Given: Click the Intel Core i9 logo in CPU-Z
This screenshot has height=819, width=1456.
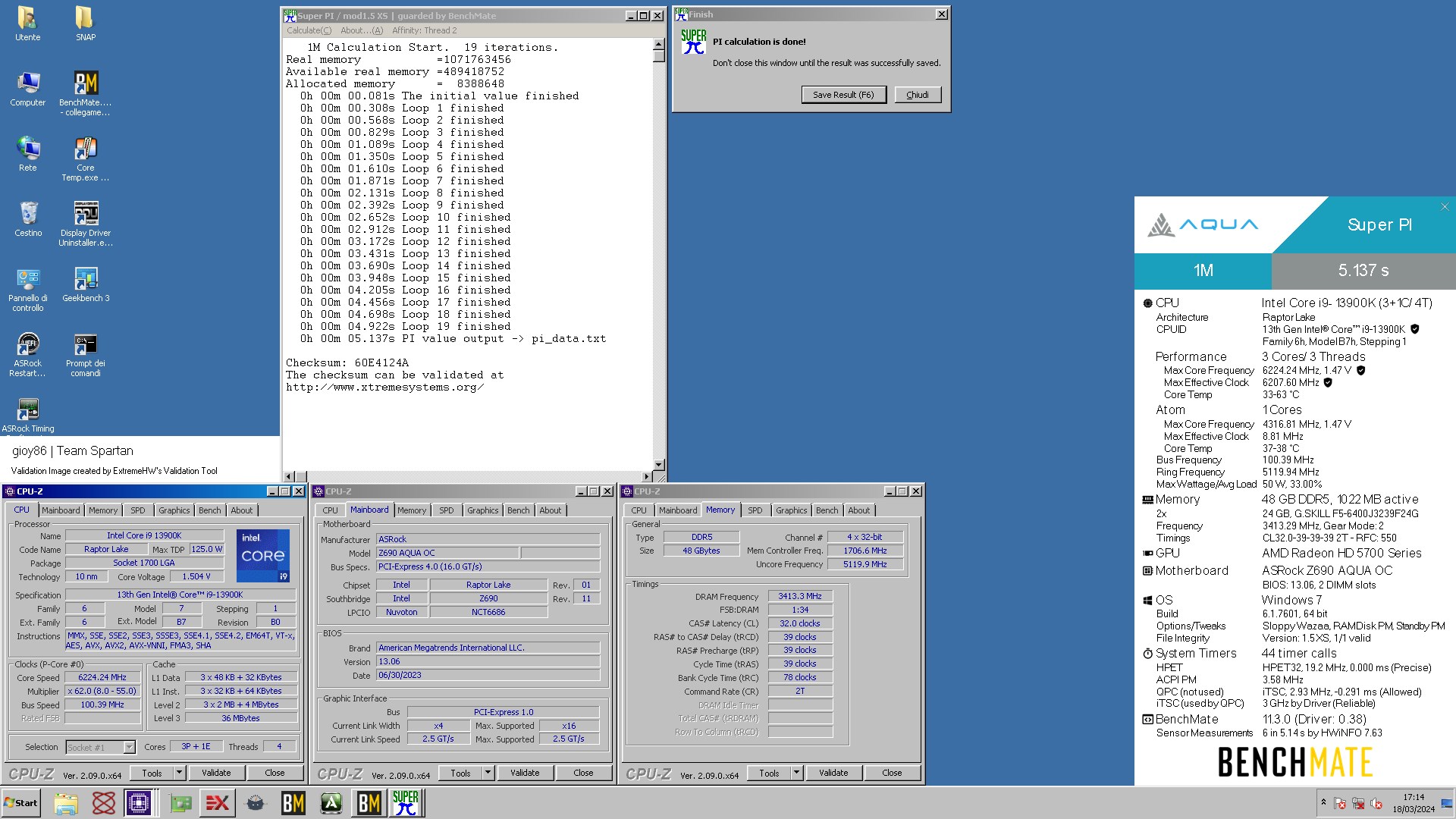Looking at the screenshot, I should click(262, 555).
